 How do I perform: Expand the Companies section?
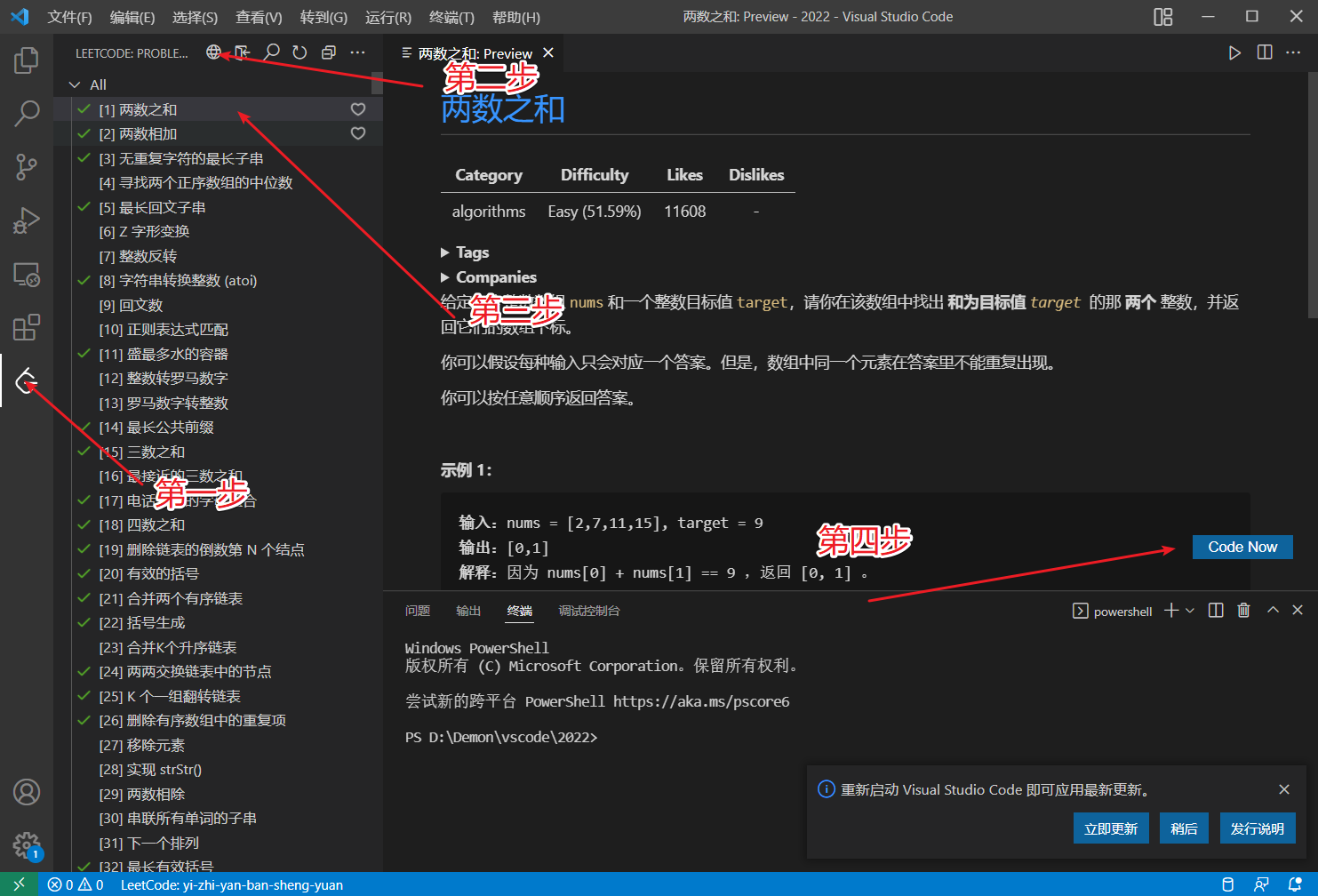[489, 277]
